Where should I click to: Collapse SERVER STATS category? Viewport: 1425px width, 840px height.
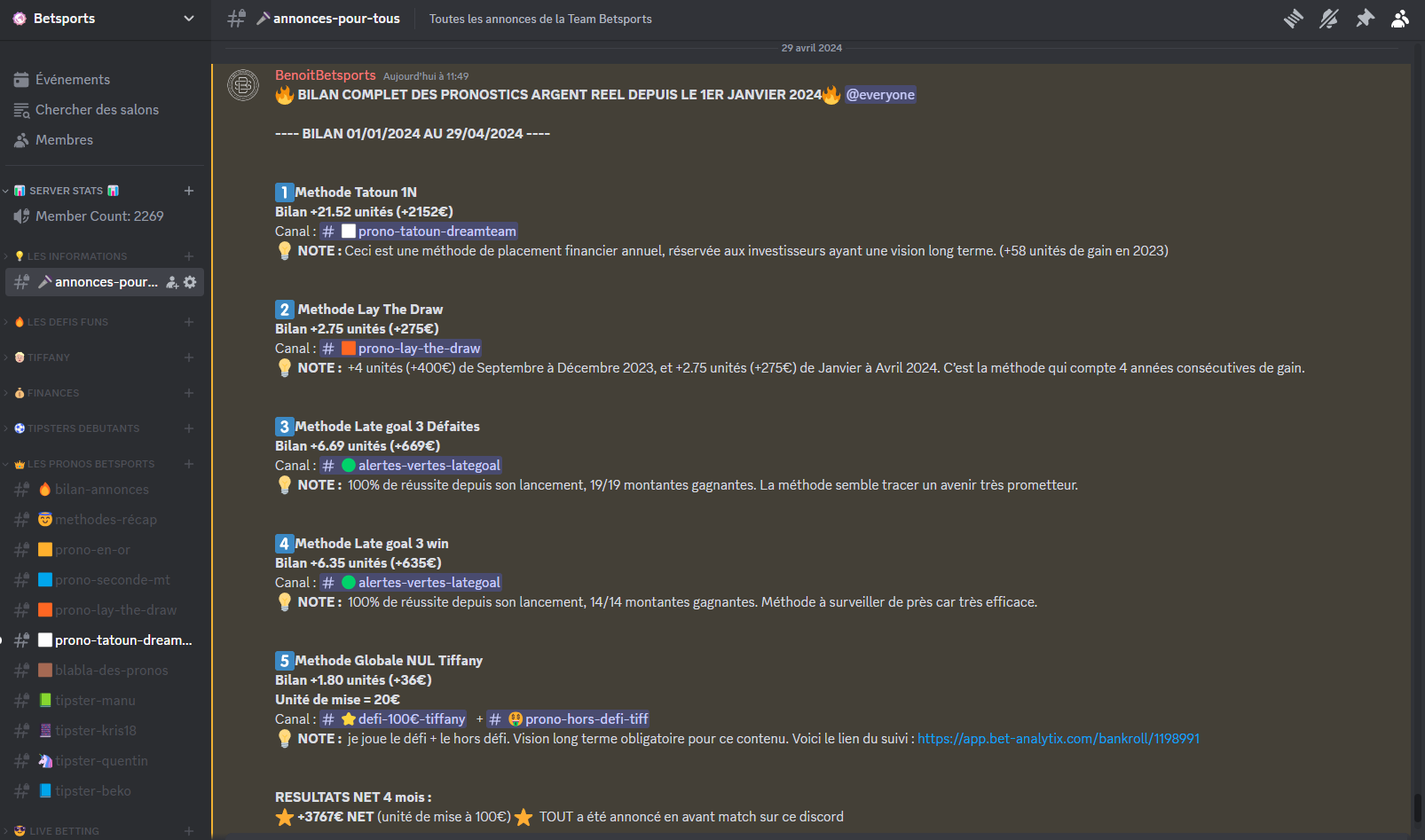pyautogui.click(x=67, y=191)
